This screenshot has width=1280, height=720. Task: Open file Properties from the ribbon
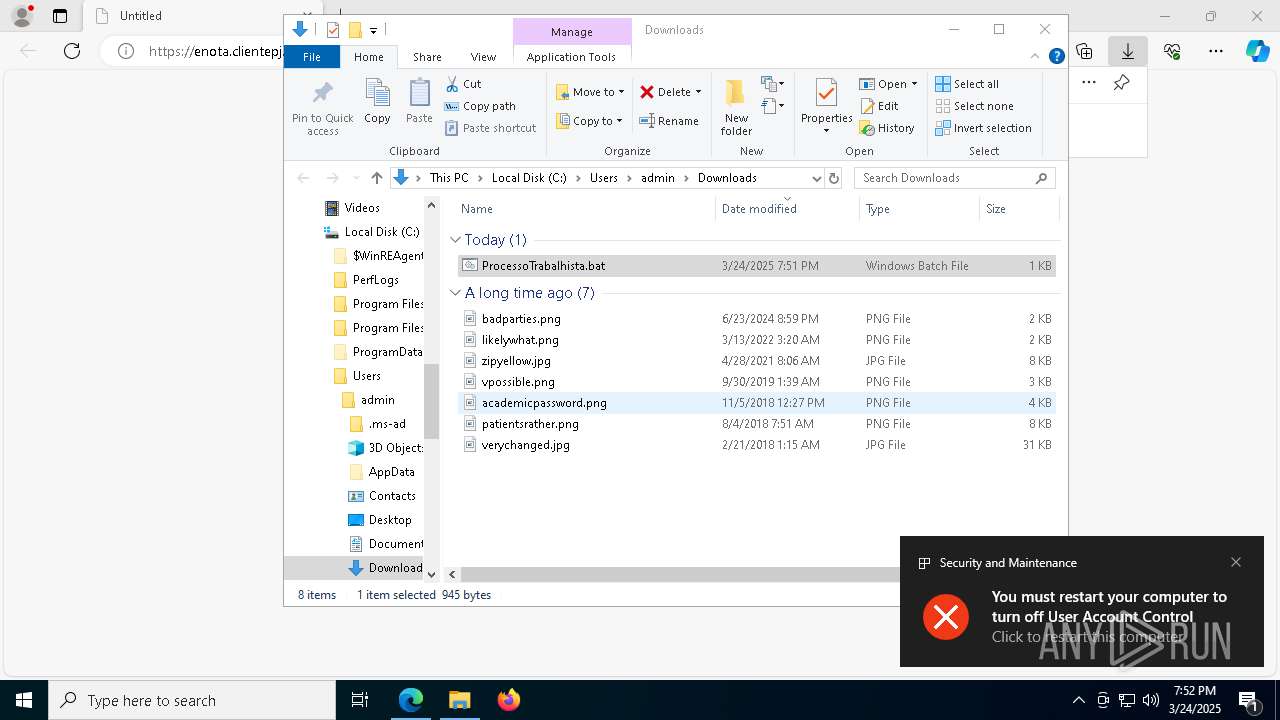coord(826,107)
